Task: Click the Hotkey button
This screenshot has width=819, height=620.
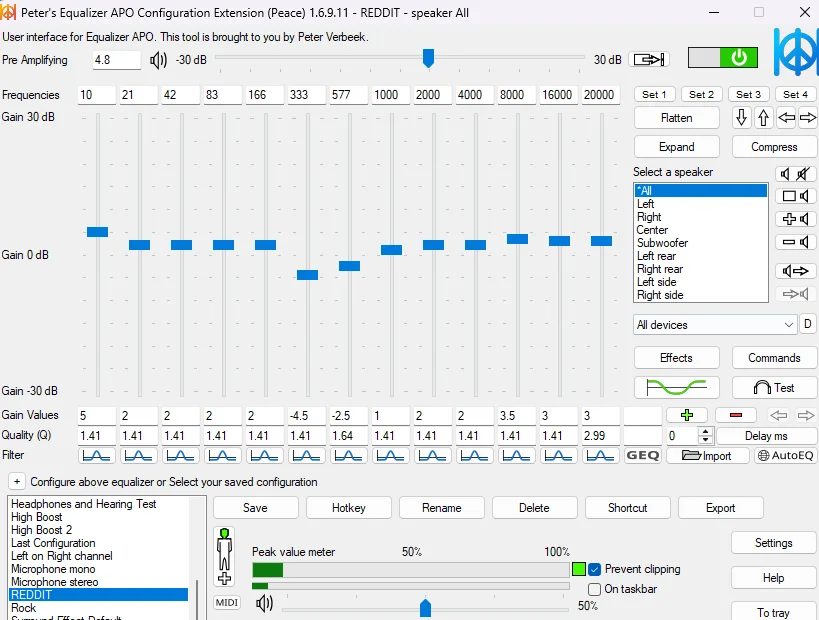Action: coord(348,508)
